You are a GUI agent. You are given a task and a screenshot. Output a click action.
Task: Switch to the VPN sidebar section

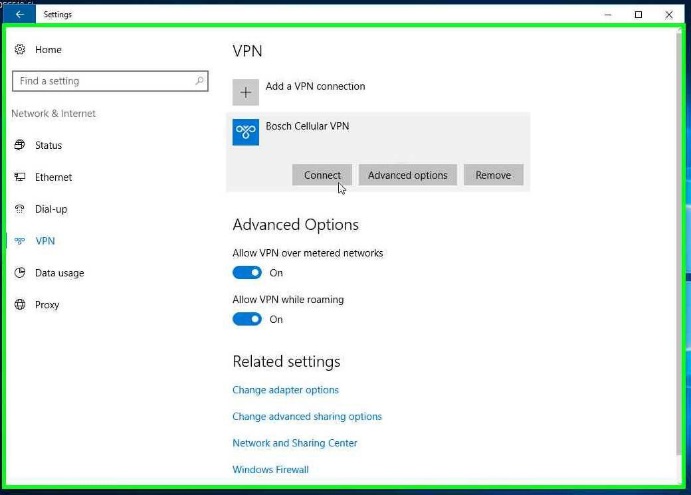[45, 241]
